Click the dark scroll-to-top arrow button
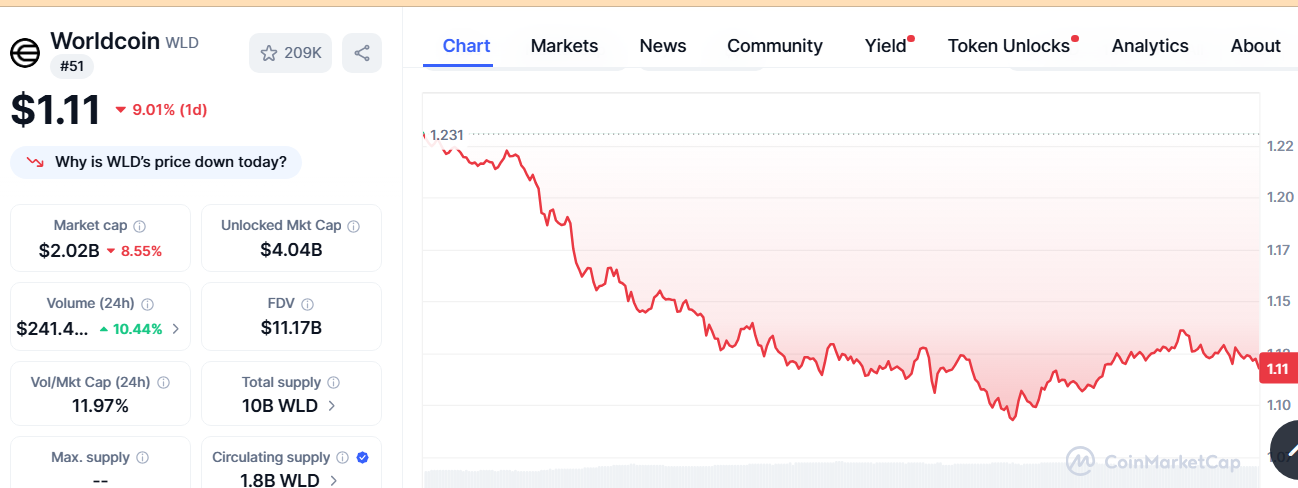1298x488 pixels. point(1286,450)
